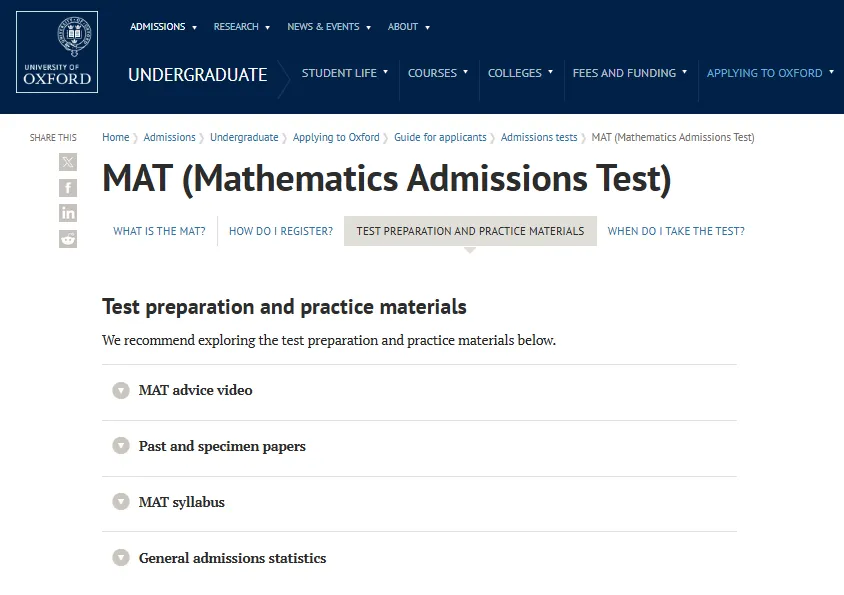Open Applying to Oxford breadcrumb link
Screen dimensions: 844x595
click(336, 137)
